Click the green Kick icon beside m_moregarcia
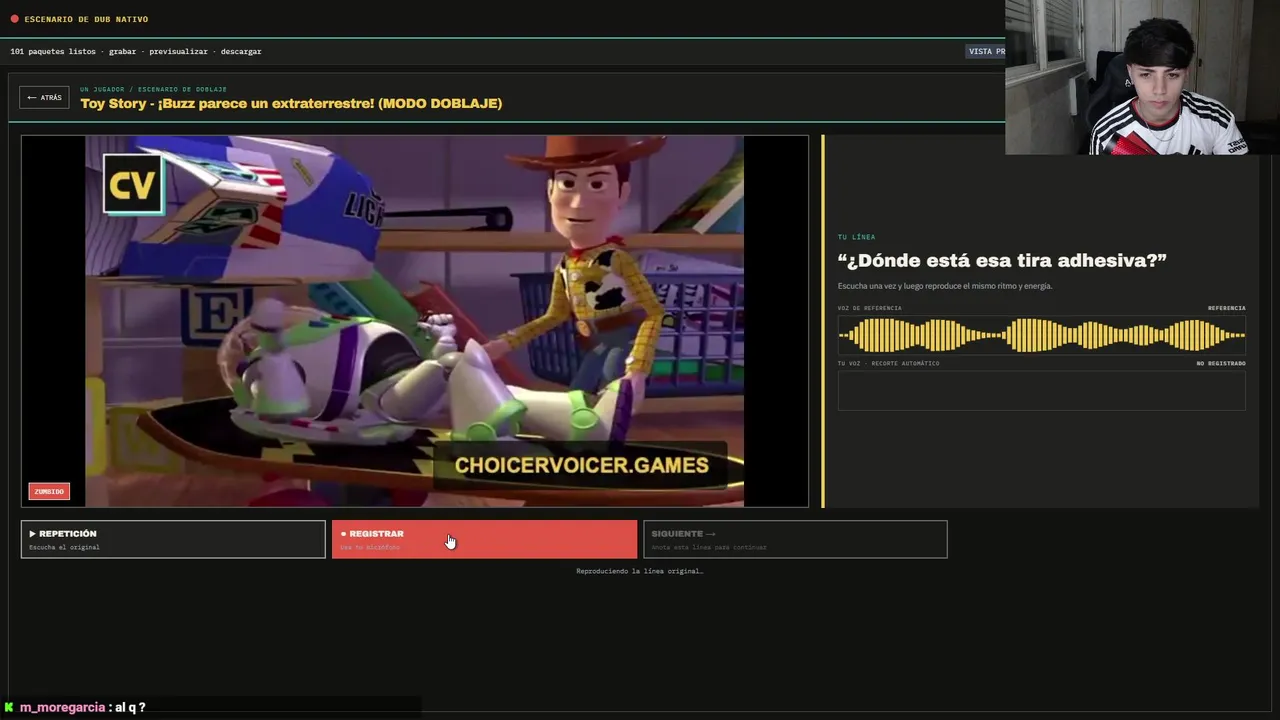Image resolution: width=1280 pixels, height=720 pixels. (9, 707)
